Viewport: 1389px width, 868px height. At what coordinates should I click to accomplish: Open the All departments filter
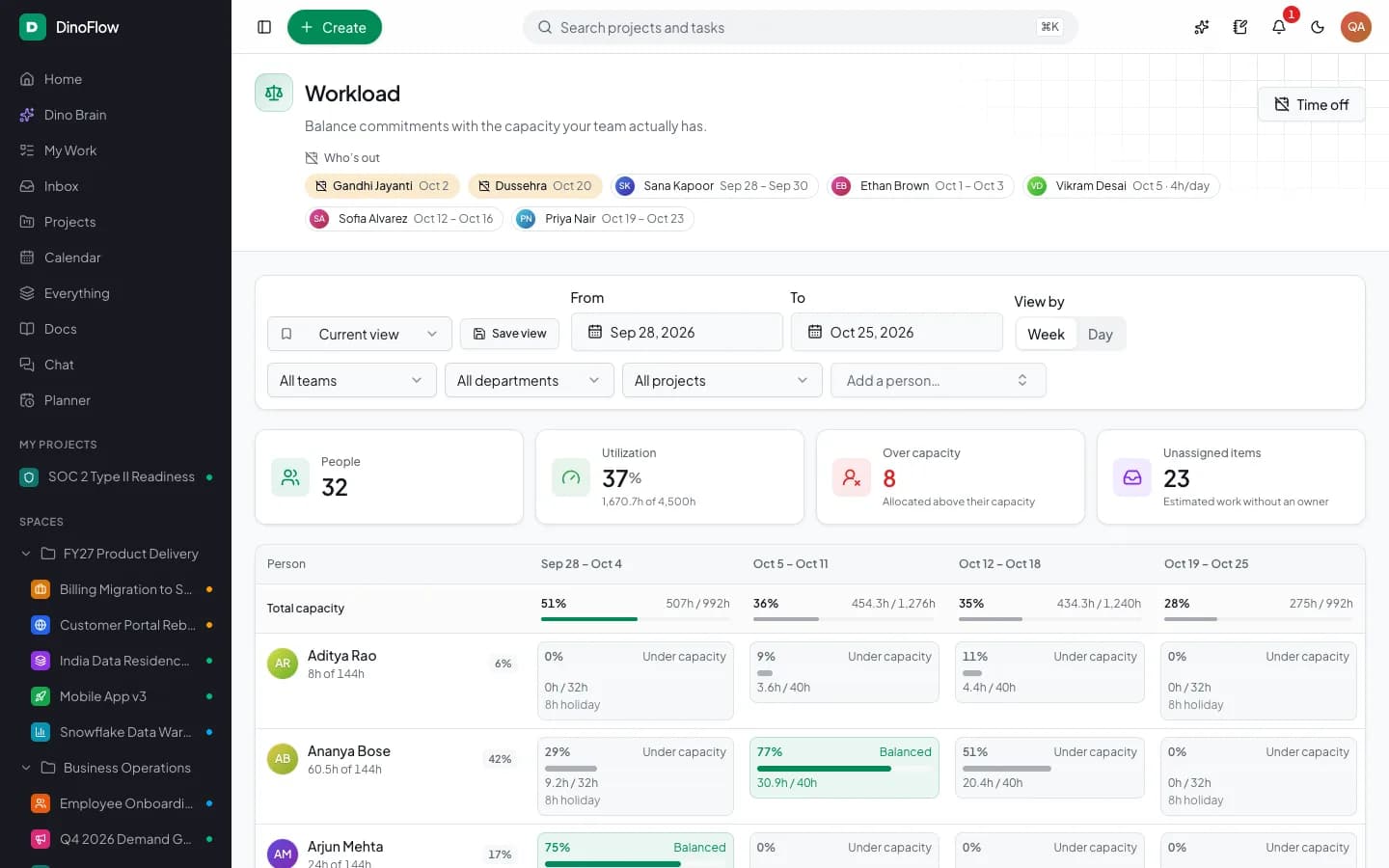click(x=530, y=380)
